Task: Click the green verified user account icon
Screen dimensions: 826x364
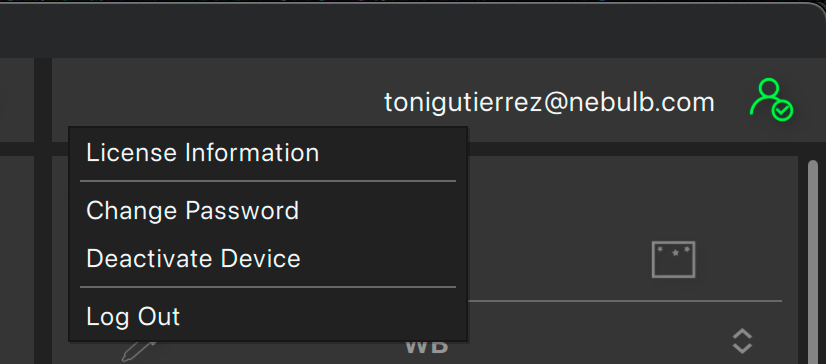Action: [771, 100]
